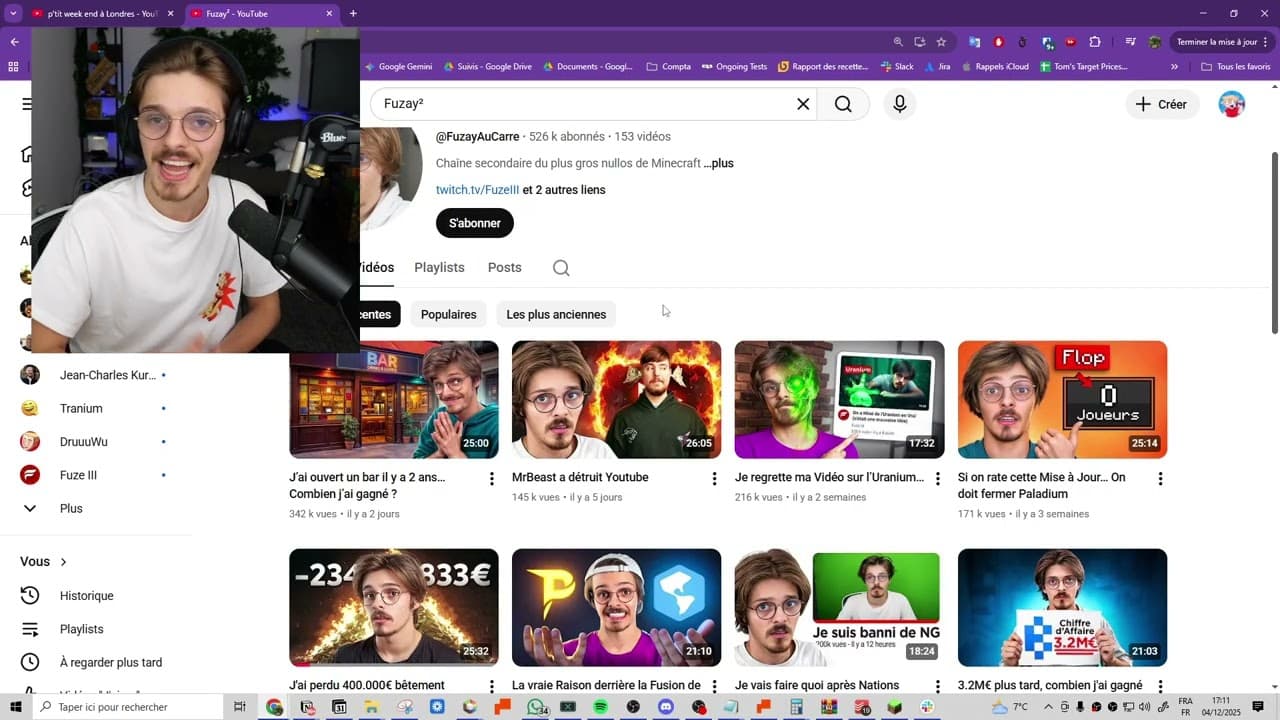Screen dimensions: 1280x720
Task: Open your account avatar menu
Action: (1231, 104)
